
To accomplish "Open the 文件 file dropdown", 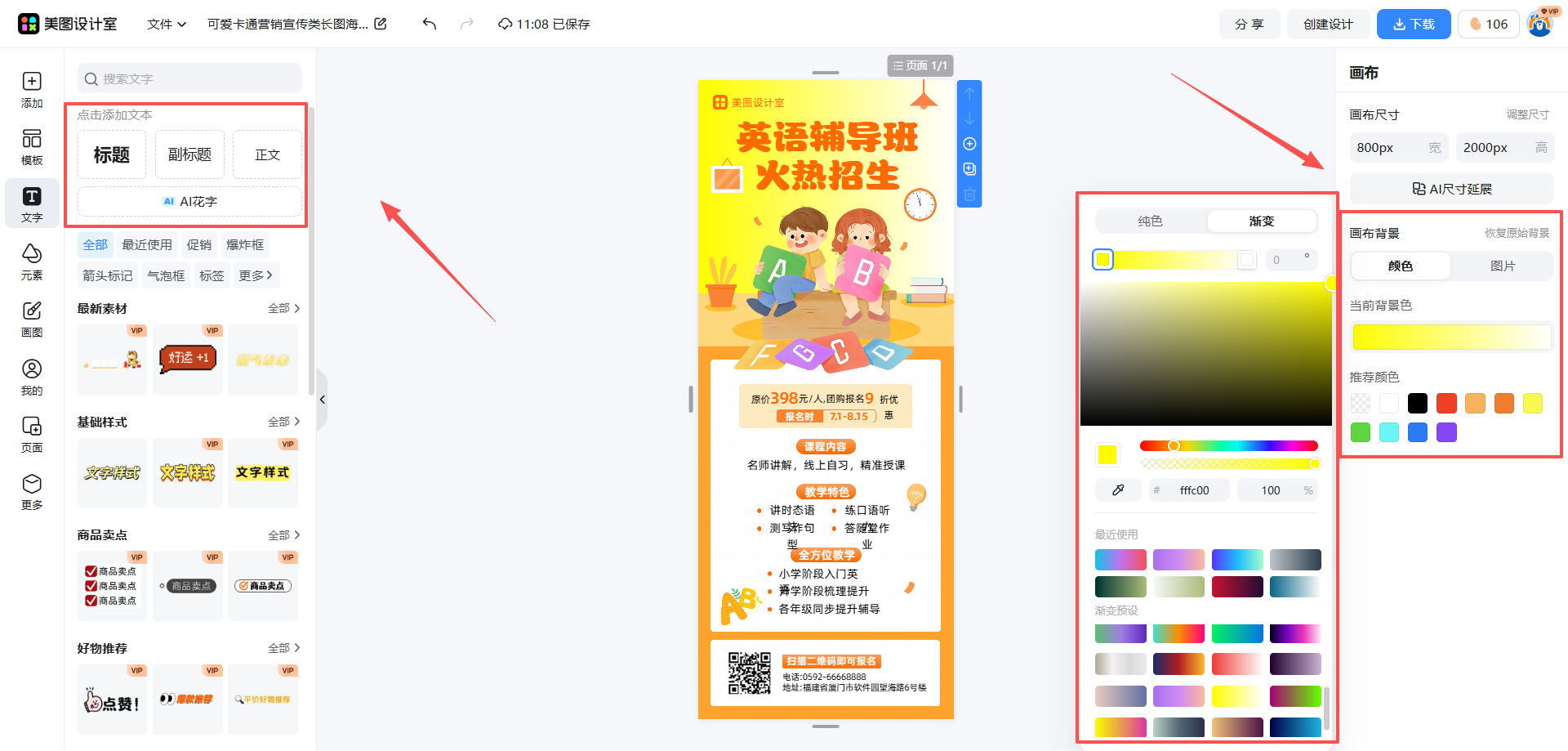I will (166, 24).
